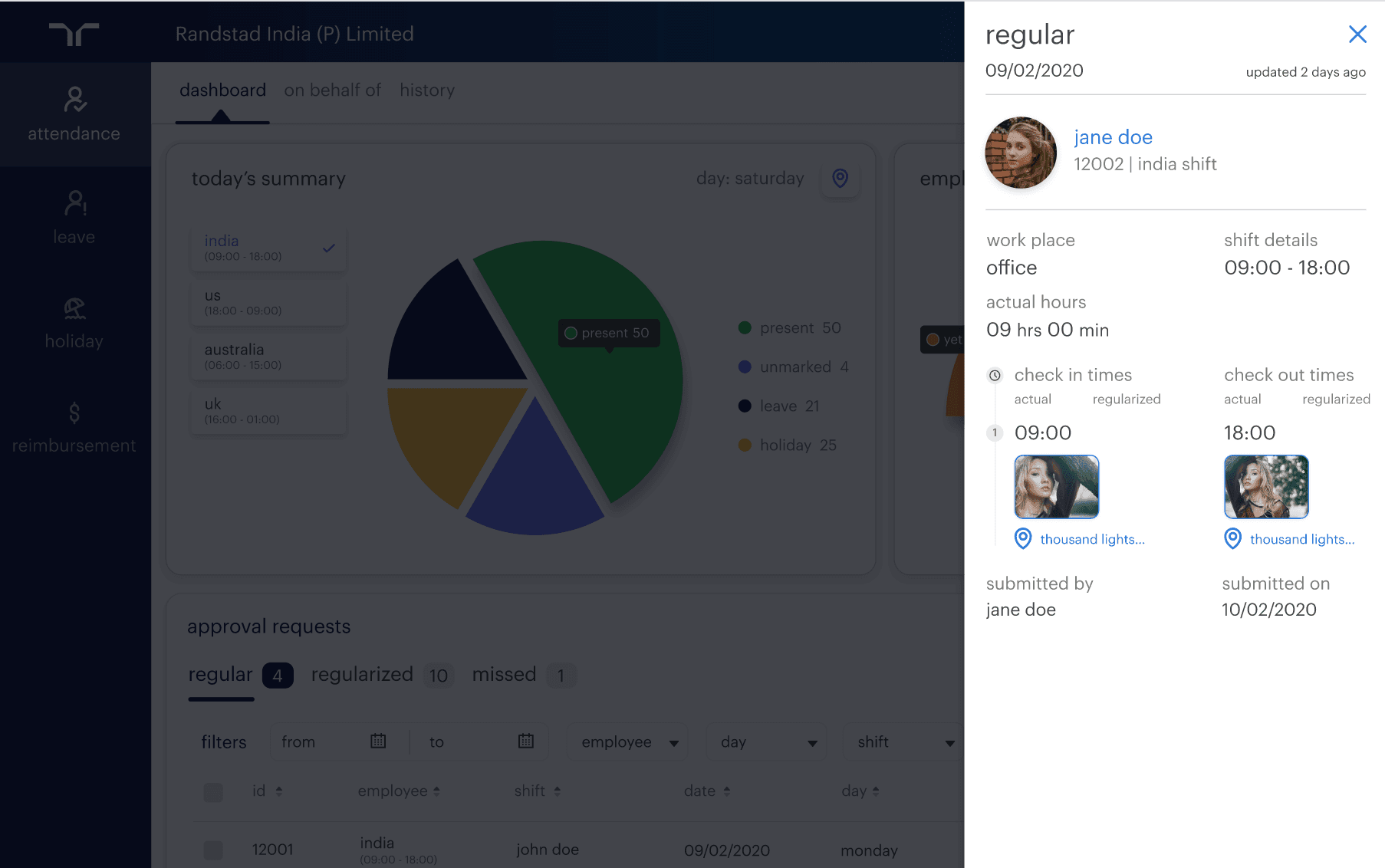Screen dimensions: 1385x868
Task: Click the Randstad India (P) Limited title
Action: pyautogui.click(x=294, y=34)
